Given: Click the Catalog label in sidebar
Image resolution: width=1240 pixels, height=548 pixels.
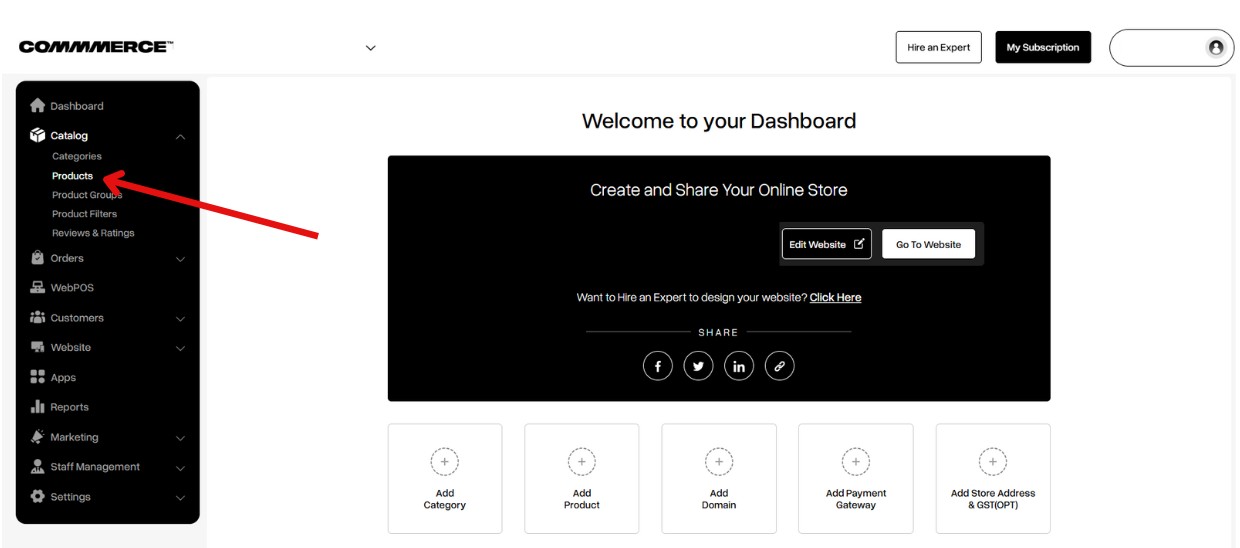Looking at the screenshot, I should pyautogui.click(x=69, y=135).
